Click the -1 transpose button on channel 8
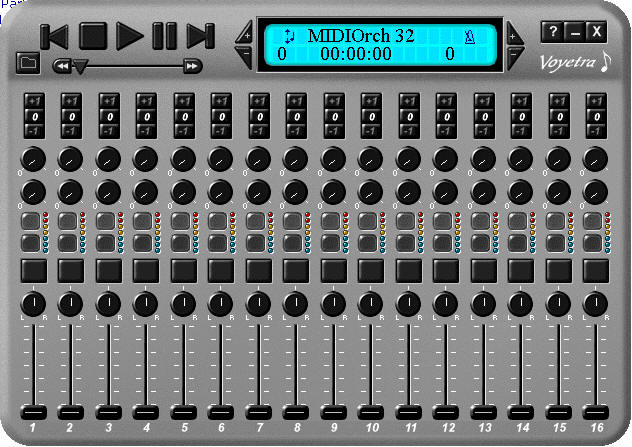 point(296,131)
